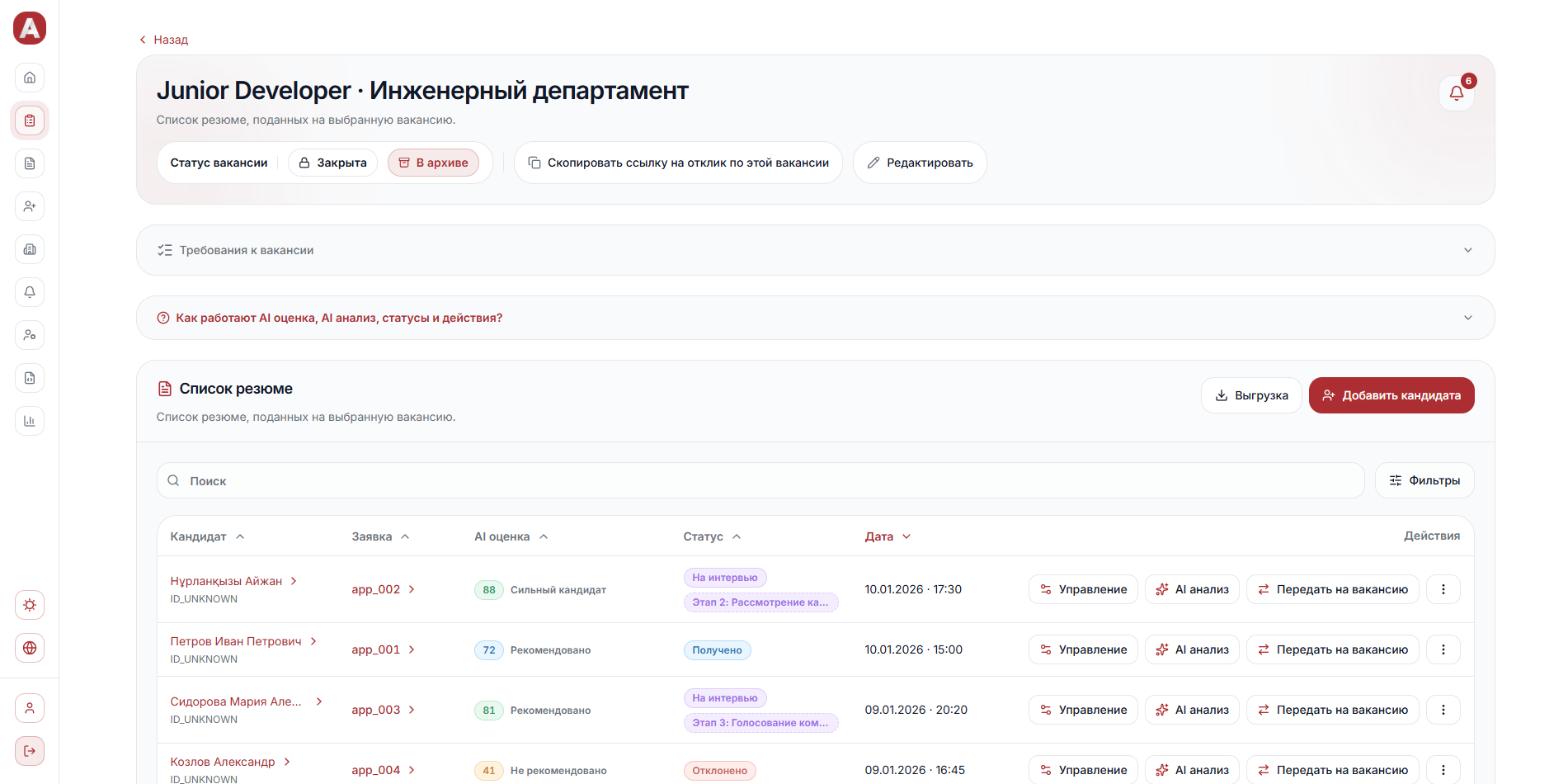Open the user settings icon in the sidebar
Screen dimensions: 1568x784
click(x=30, y=335)
